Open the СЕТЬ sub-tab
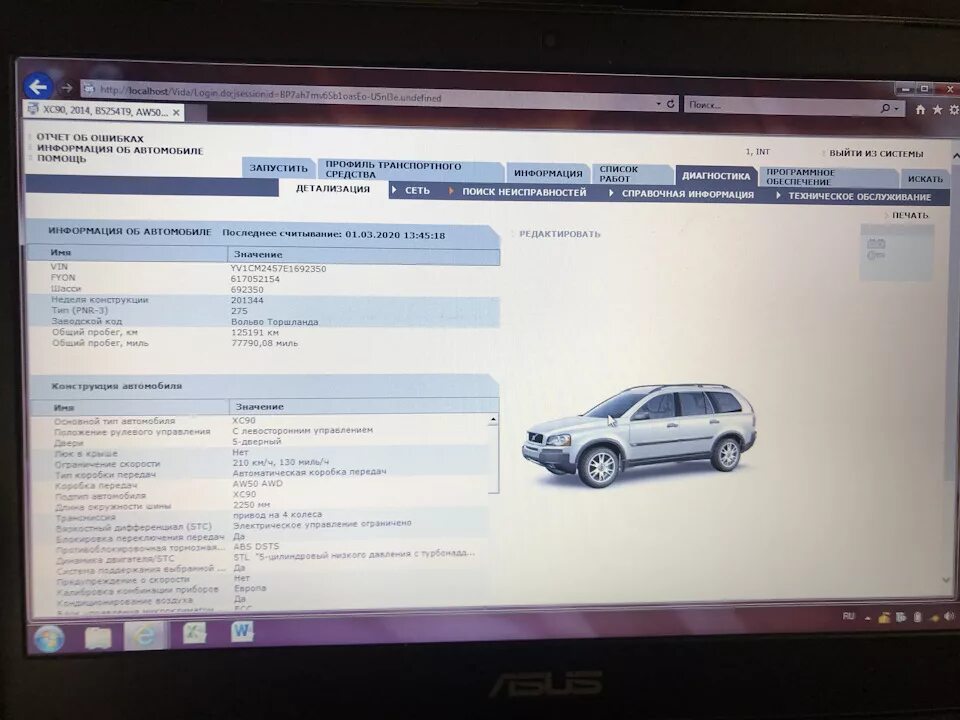The height and width of the screenshot is (720, 960). (x=417, y=190)
